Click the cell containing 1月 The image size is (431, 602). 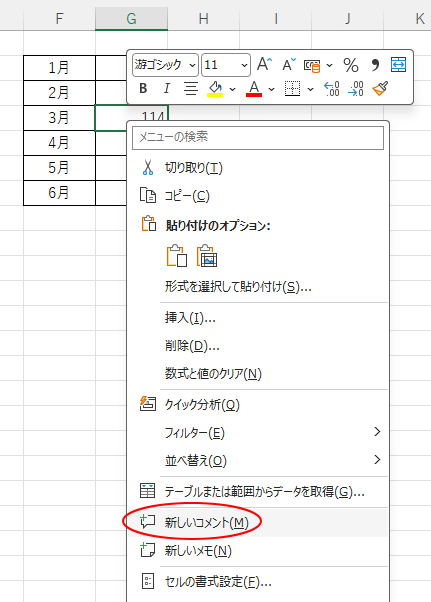59,68
